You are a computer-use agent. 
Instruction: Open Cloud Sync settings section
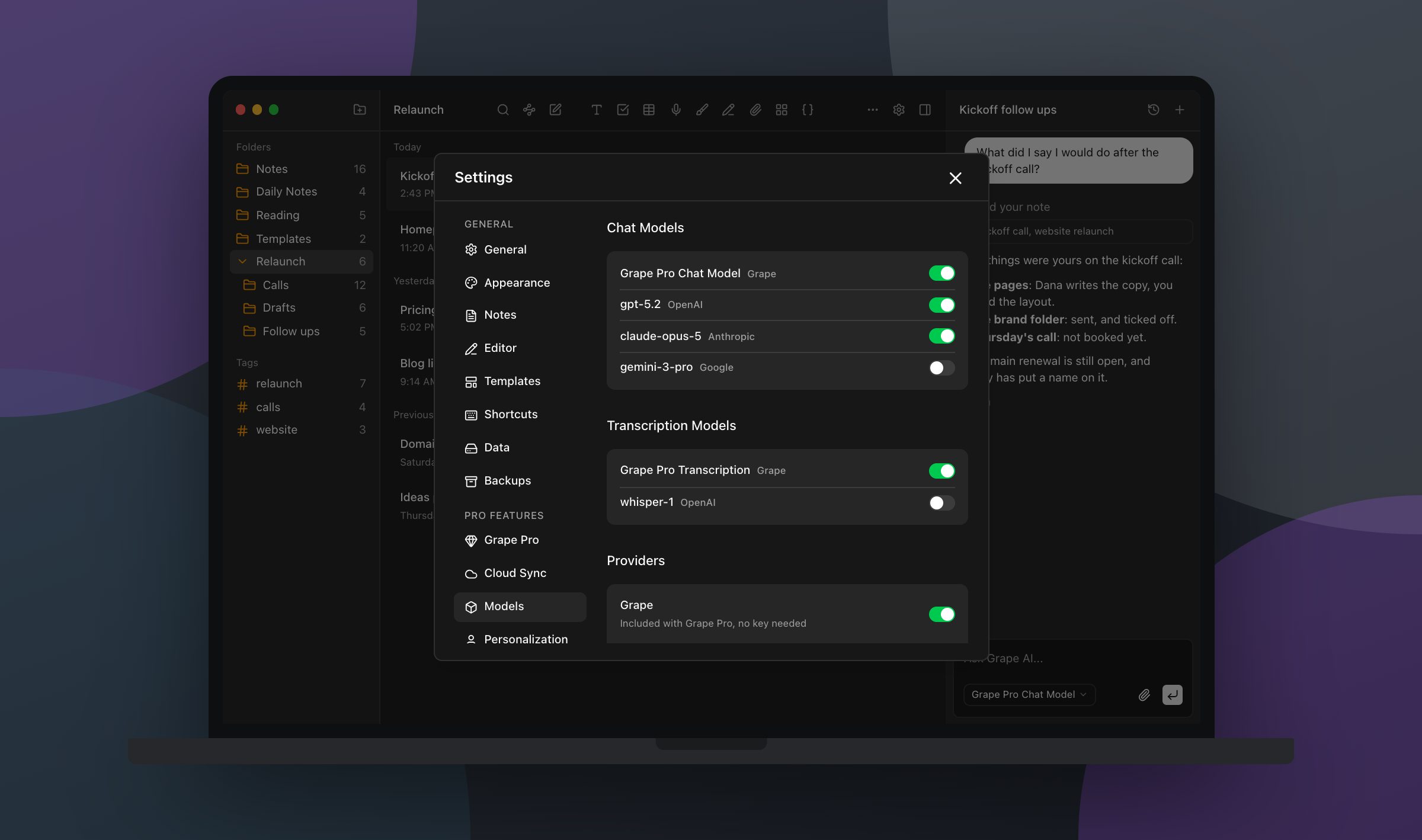coord(520,573)
